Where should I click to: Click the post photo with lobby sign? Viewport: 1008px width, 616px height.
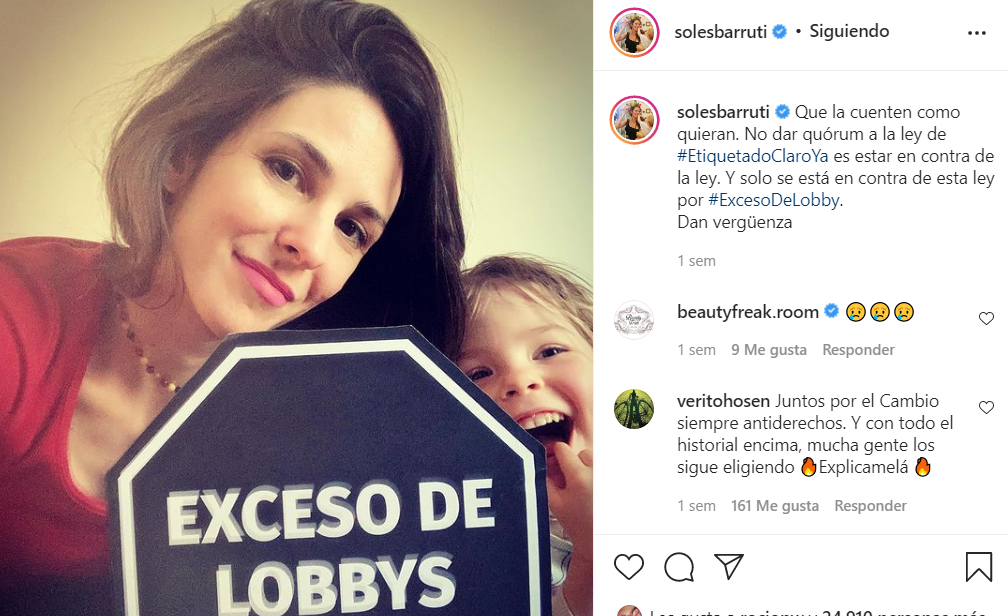296,308
